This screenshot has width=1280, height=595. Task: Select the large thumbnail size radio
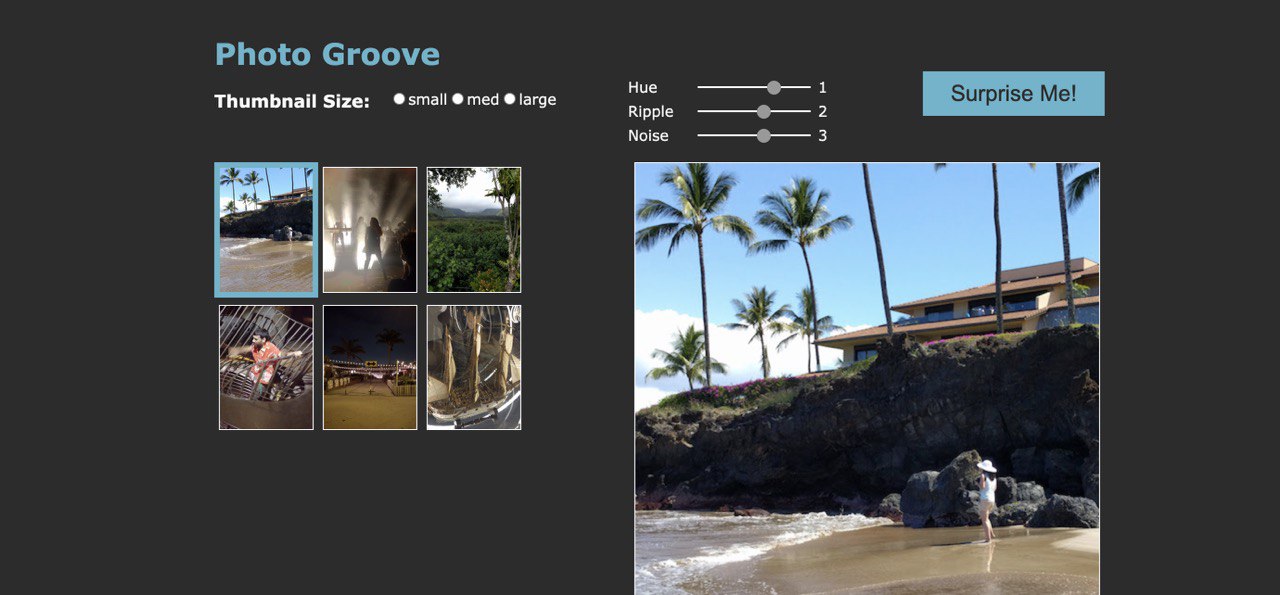[510, 99]
